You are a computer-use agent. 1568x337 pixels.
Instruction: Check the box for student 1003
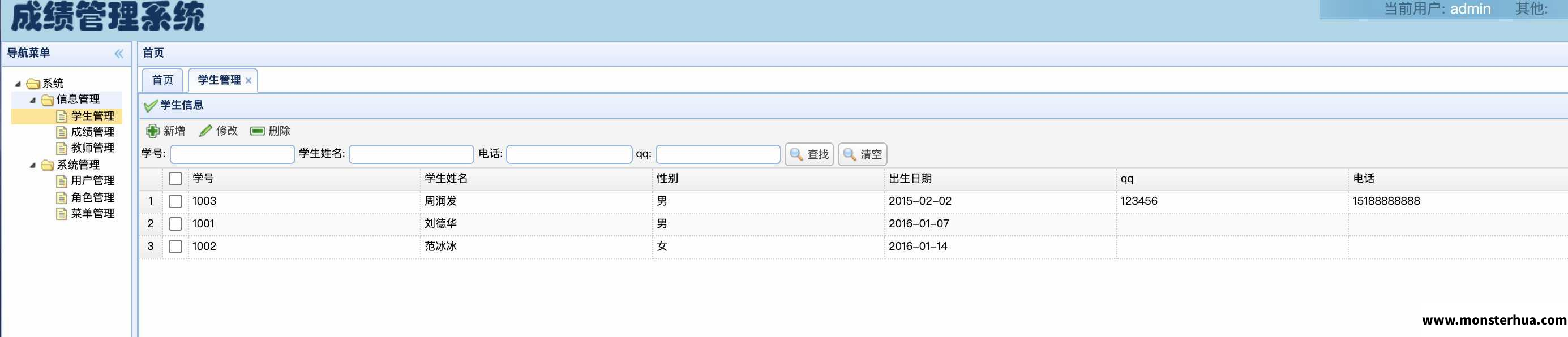tap(175, 201)
